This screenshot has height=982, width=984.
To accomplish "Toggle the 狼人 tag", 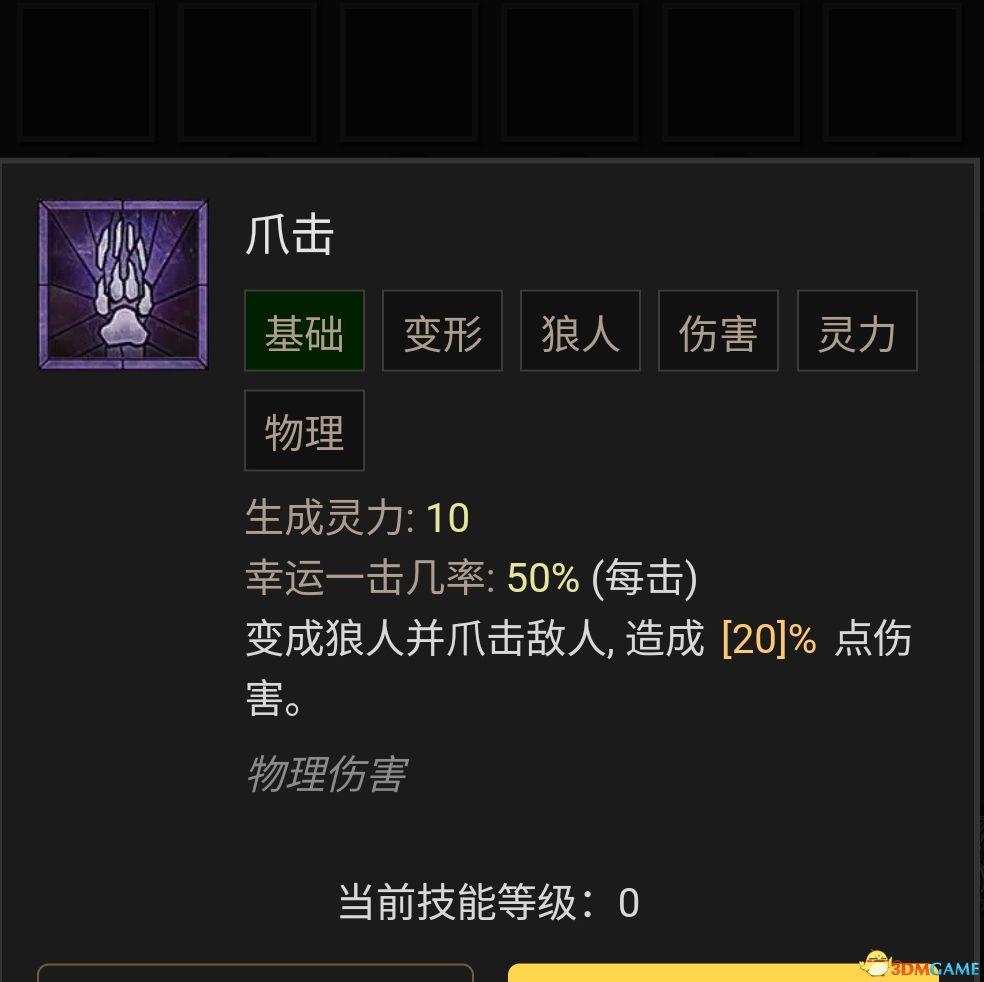I will 580,331.
